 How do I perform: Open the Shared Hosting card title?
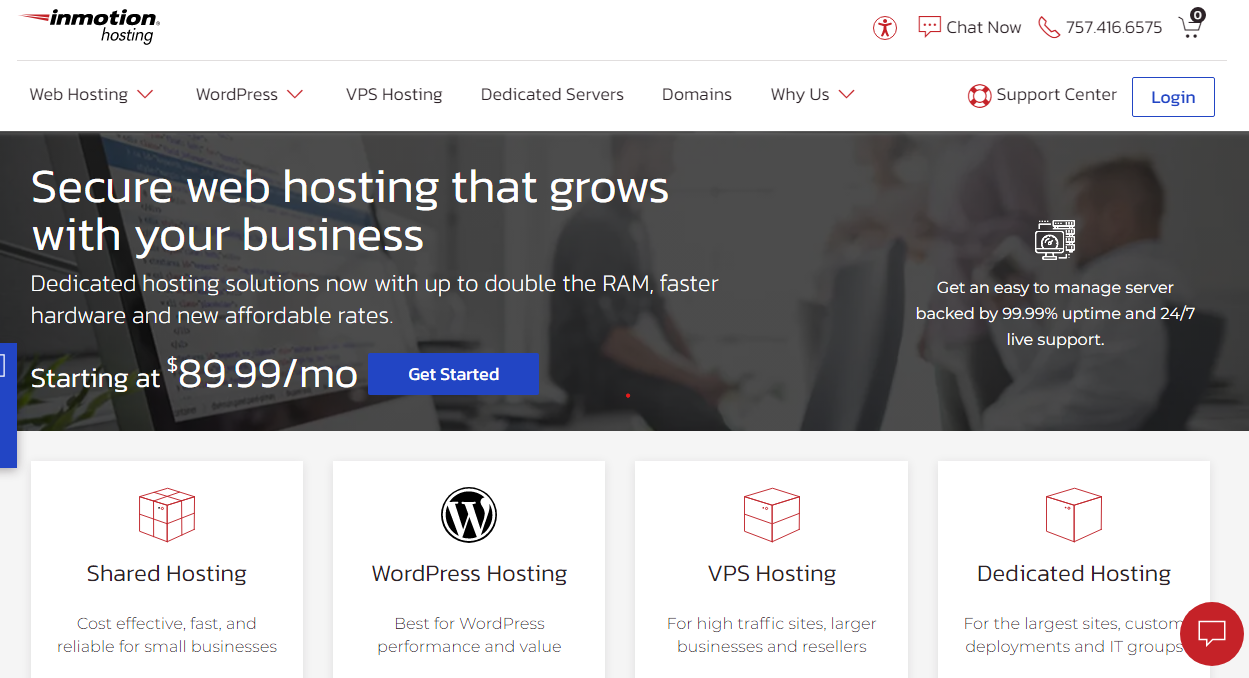pos(167,574)
